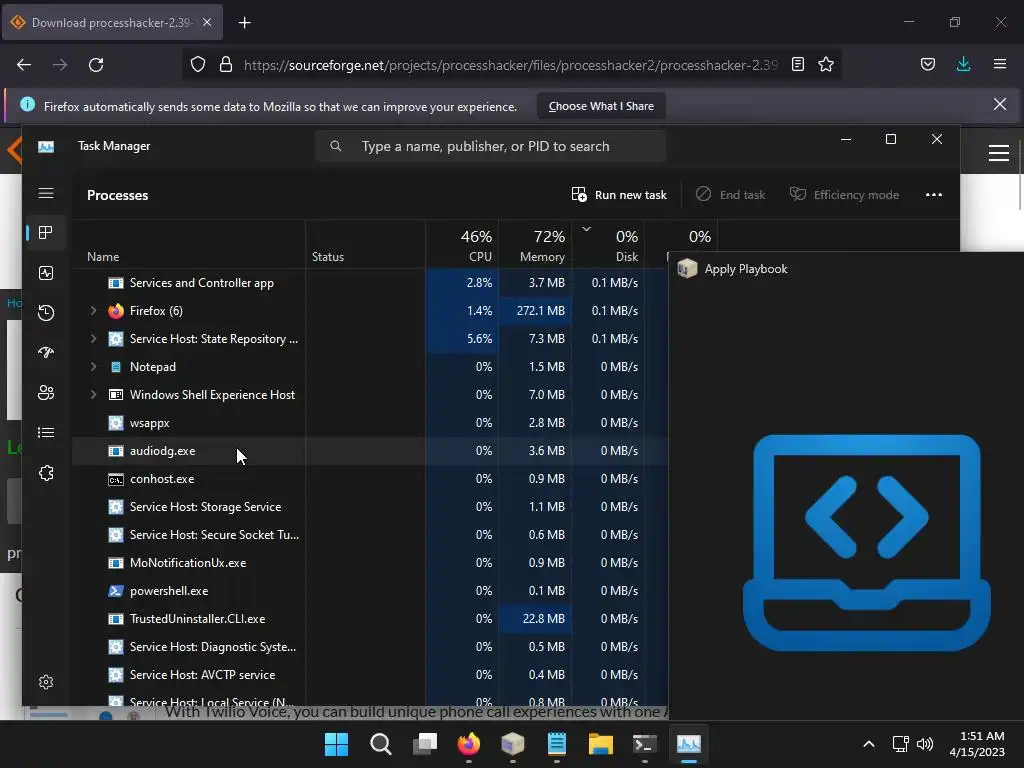The image size is (1024, 768).
Task: Open SourceForge page hamburger menu
Action: [x=999, y=153]
